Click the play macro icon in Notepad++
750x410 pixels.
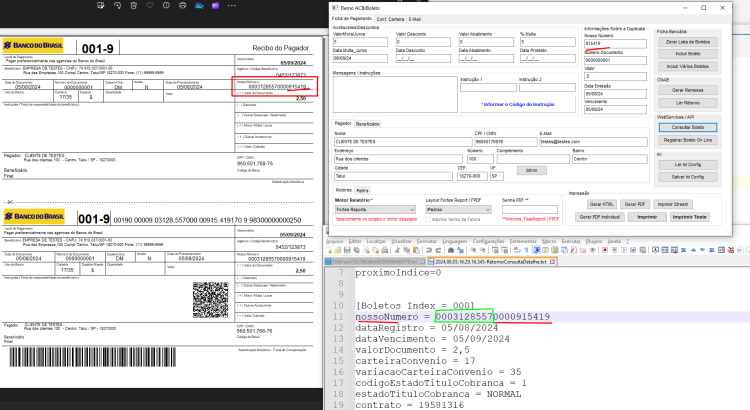(x=624, y=250)
